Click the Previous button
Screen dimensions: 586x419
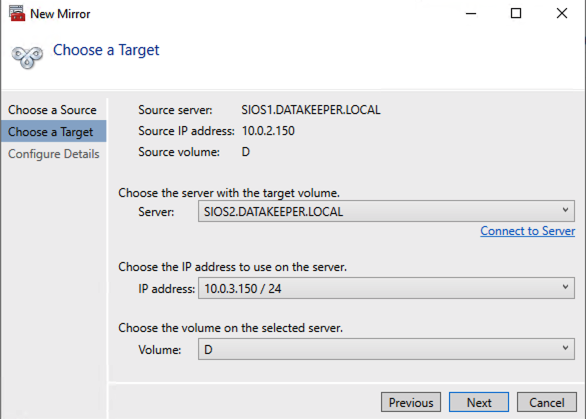pyautogui.click(x=411, y=402)
